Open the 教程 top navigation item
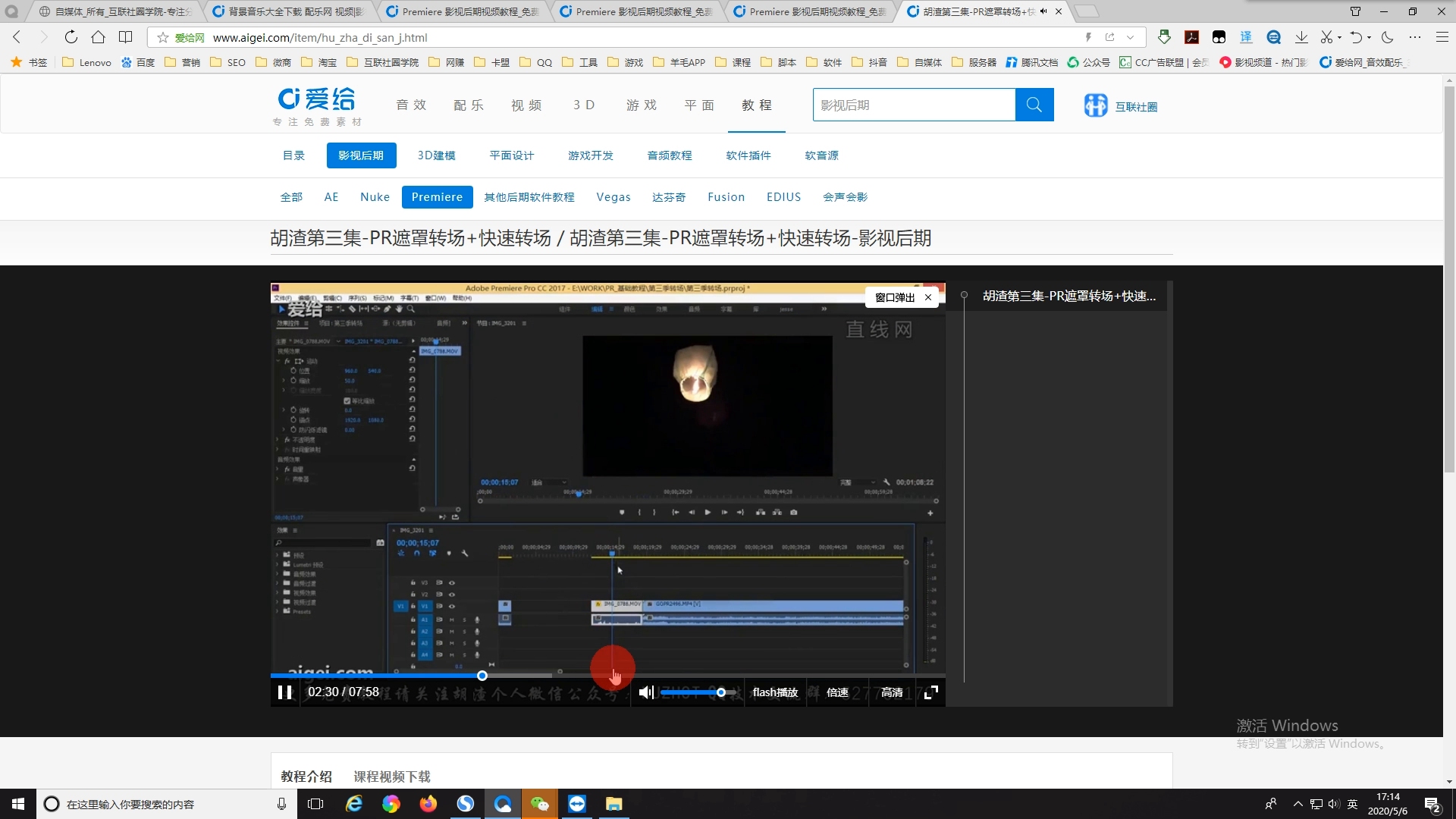 click(x=757, y=105)
